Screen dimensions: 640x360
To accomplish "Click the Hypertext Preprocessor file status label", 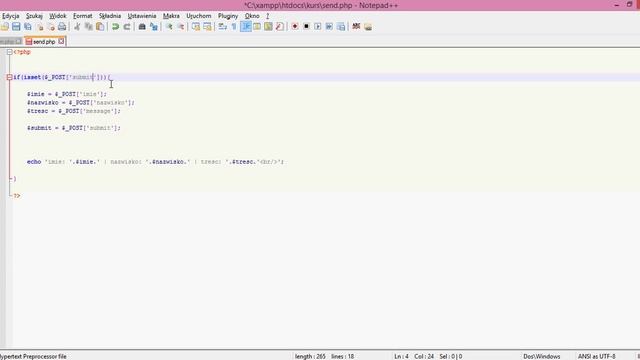I will [33, 356].
